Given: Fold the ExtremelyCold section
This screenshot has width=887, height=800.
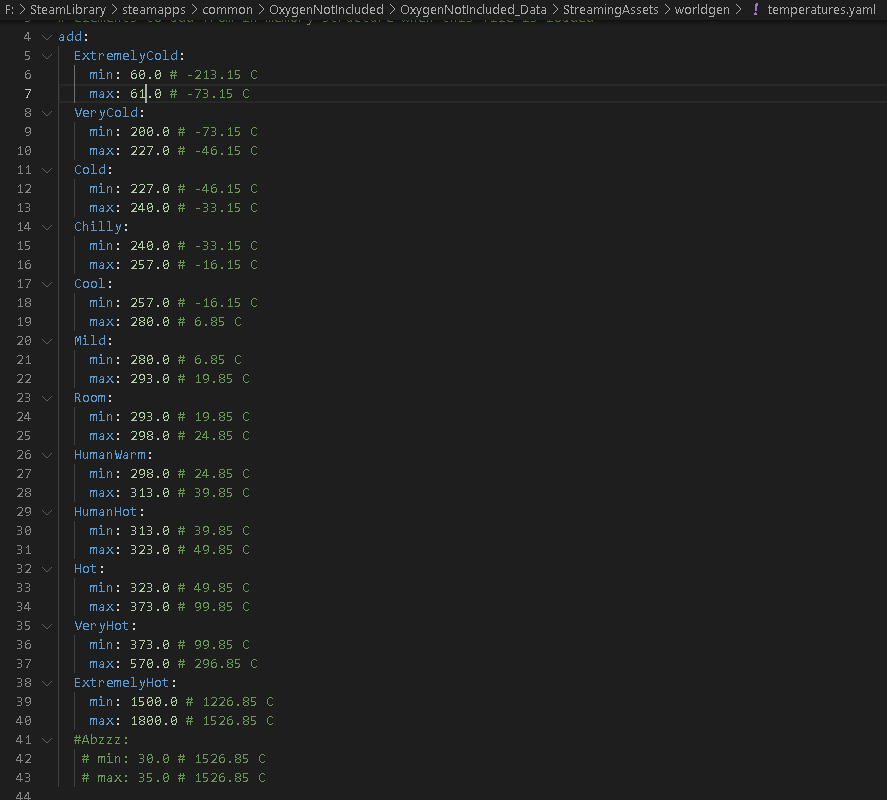Looking at the screenshot, I should [47, 56].
